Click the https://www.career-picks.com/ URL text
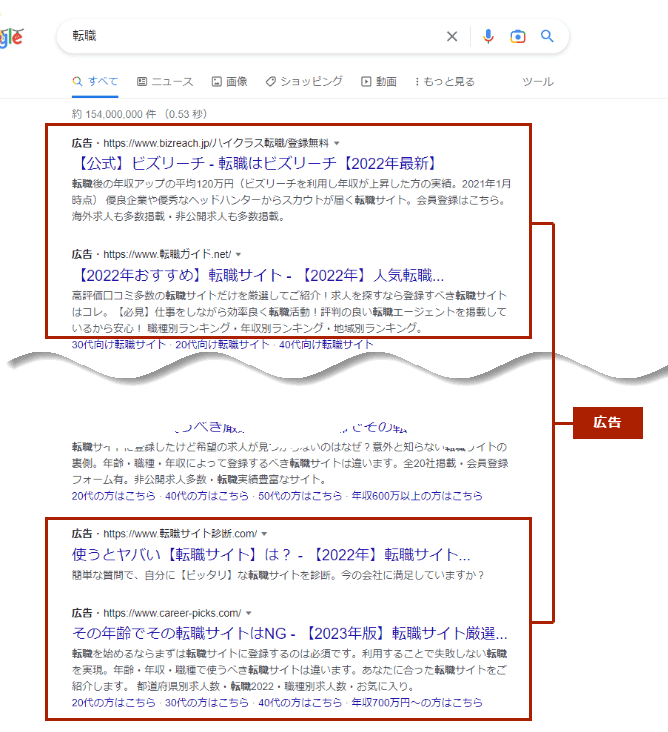This screenshot has height=732, width=668. (x=172, y=613)
